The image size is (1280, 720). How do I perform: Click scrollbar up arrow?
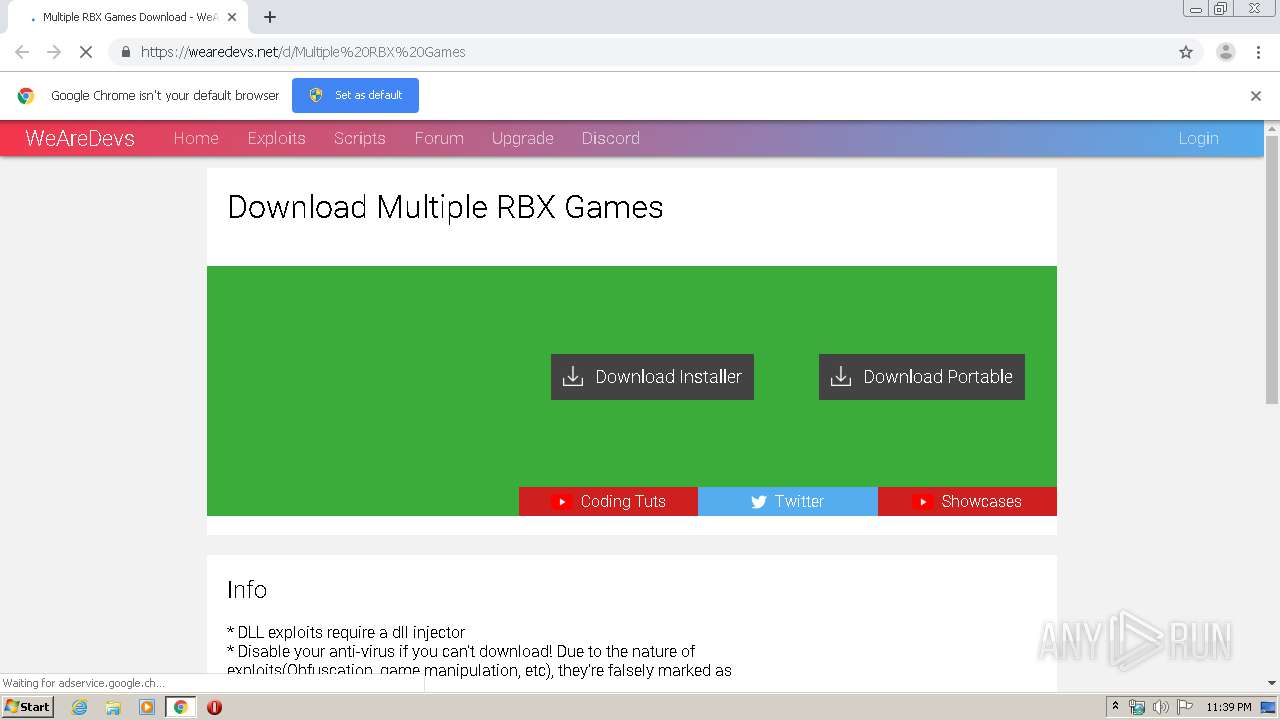(x=1272, y=128)
